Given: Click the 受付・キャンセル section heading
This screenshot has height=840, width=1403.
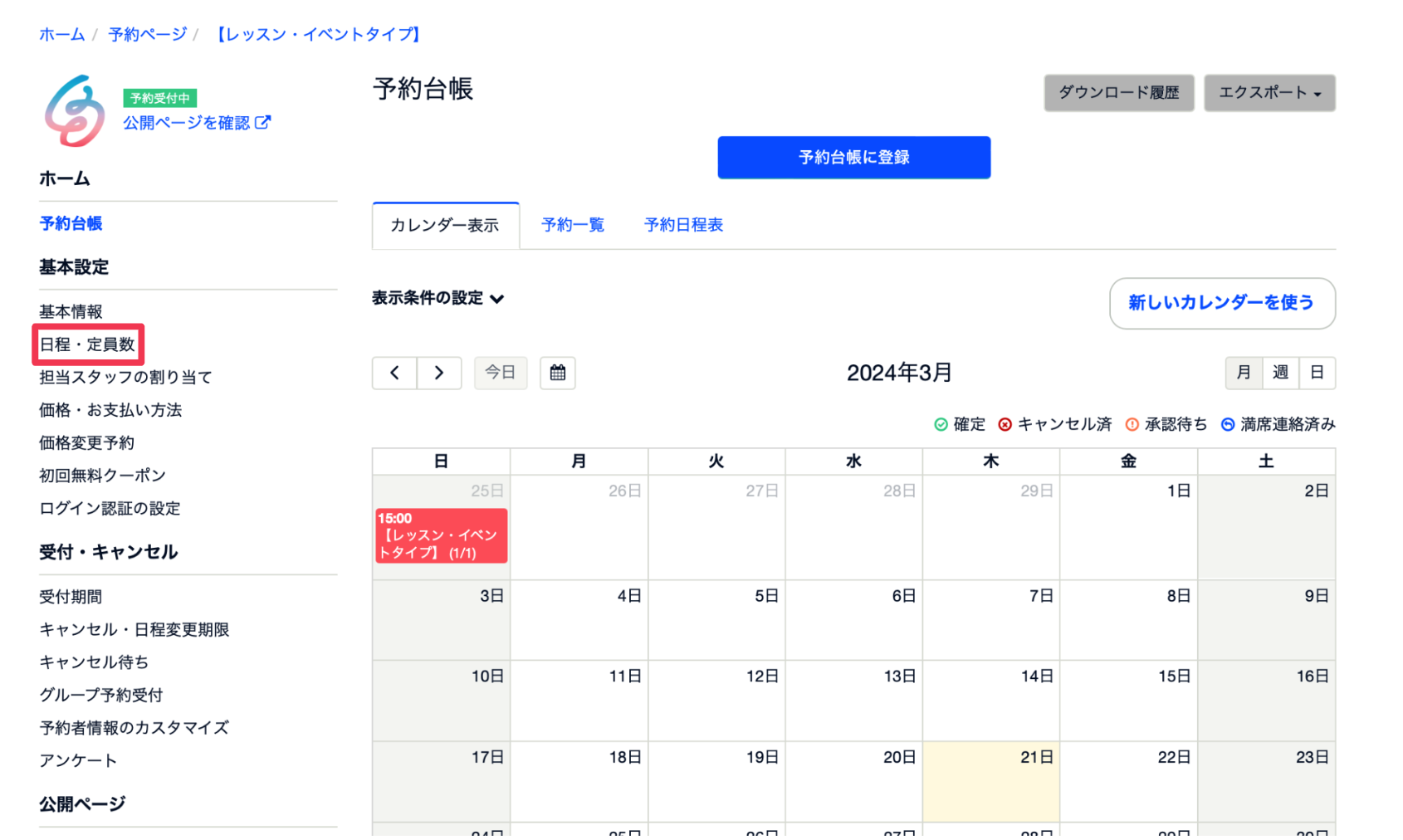Looking at the screenshot, I should click(x=109, y=553).
